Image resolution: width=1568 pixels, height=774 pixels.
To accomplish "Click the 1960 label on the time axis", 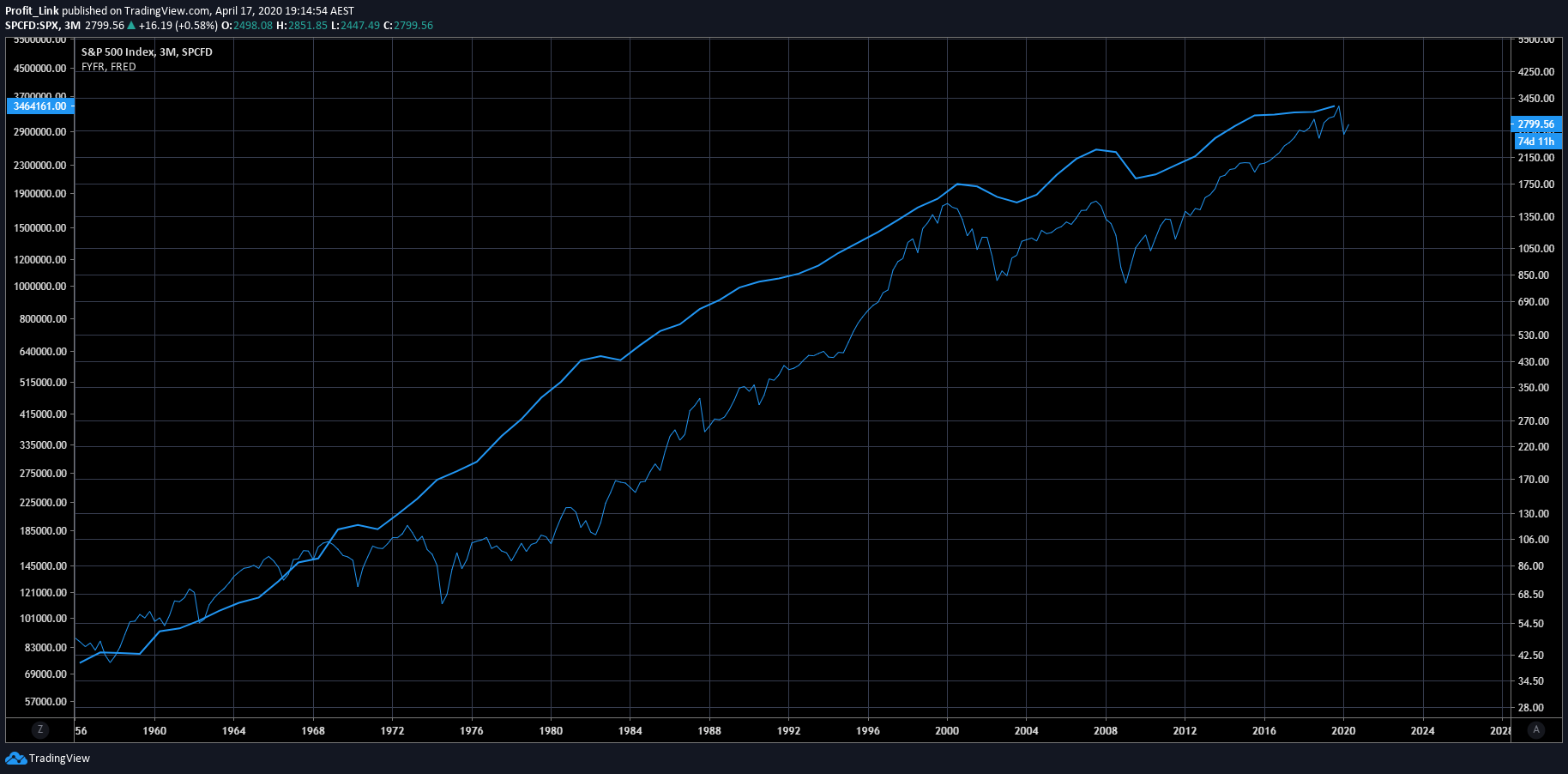I will tap(154, 731).
